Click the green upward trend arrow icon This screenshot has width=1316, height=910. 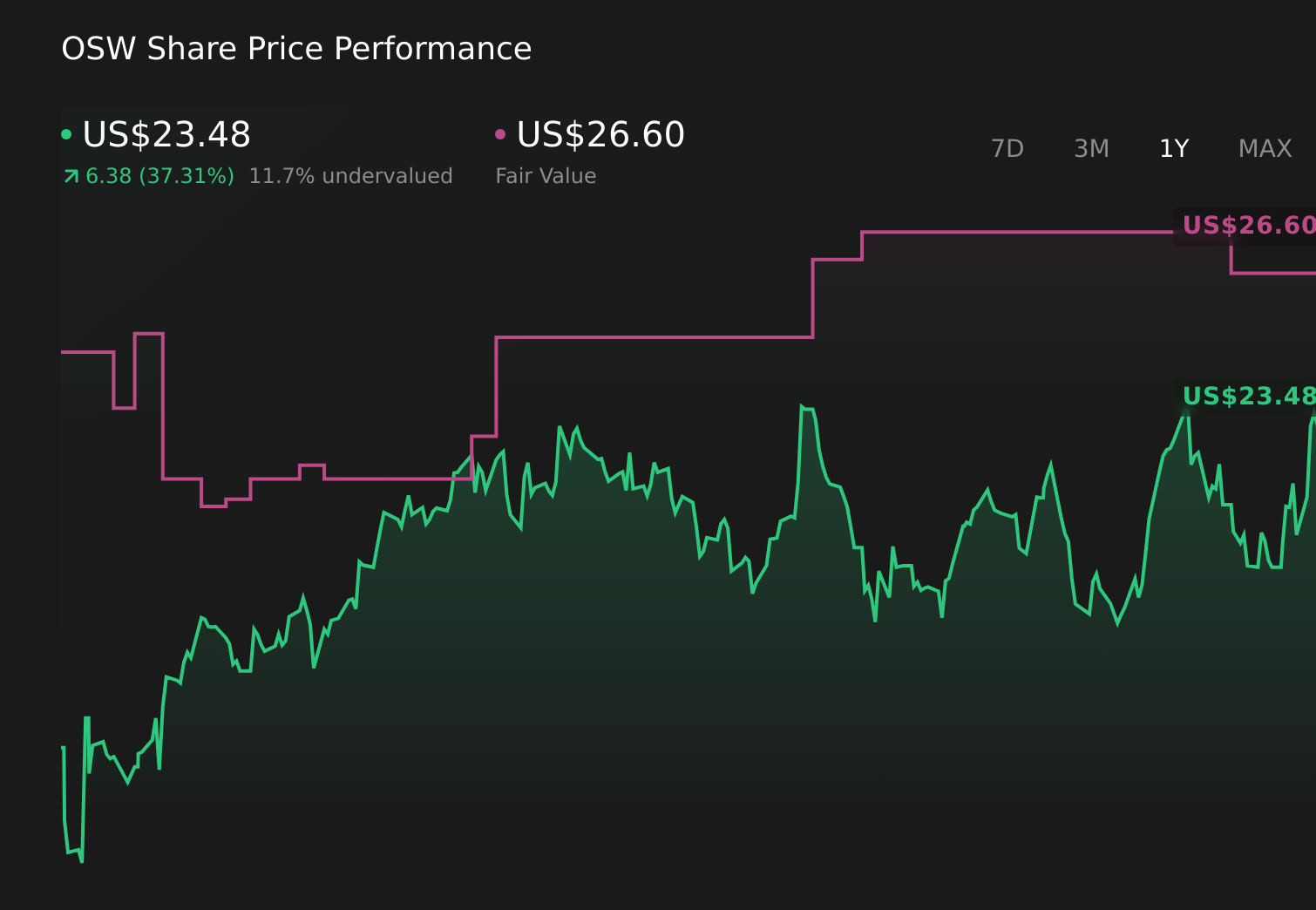tap(70, 175)
